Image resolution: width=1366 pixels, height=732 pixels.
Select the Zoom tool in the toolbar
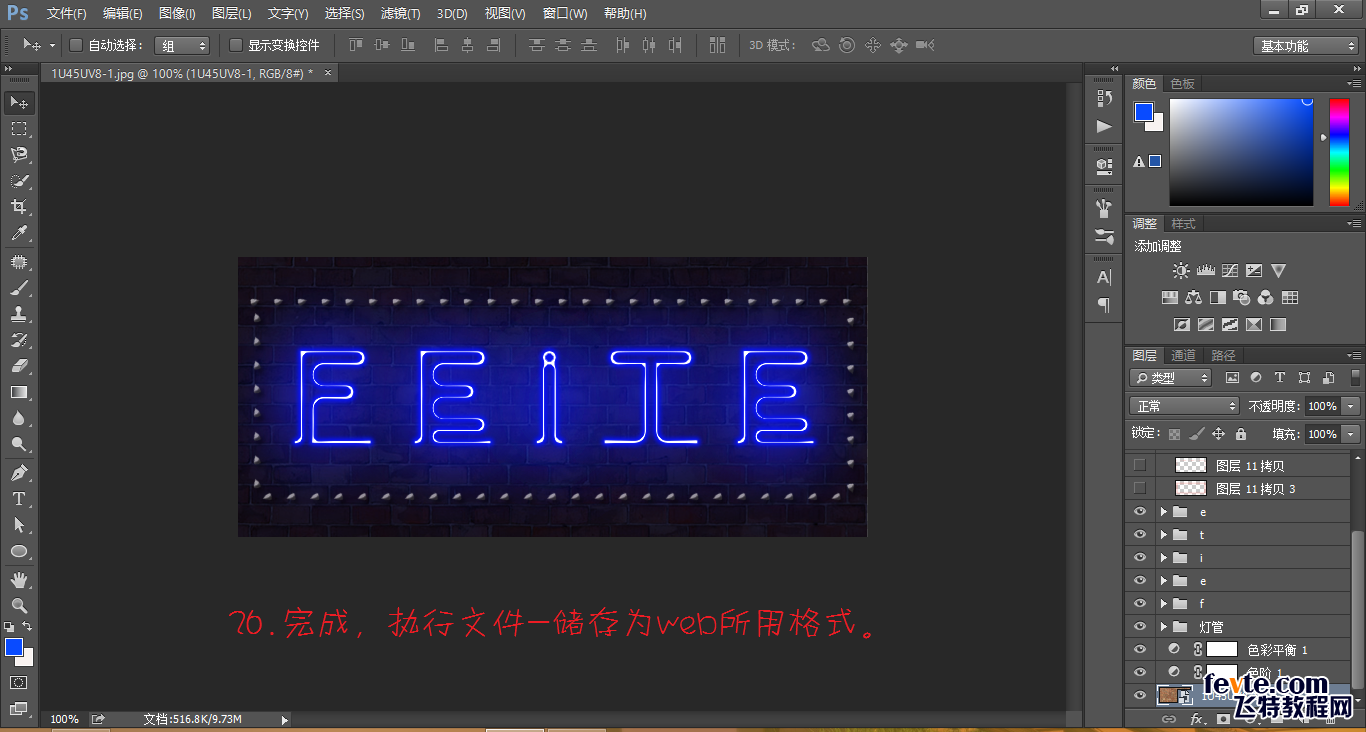tap(19, 605)
